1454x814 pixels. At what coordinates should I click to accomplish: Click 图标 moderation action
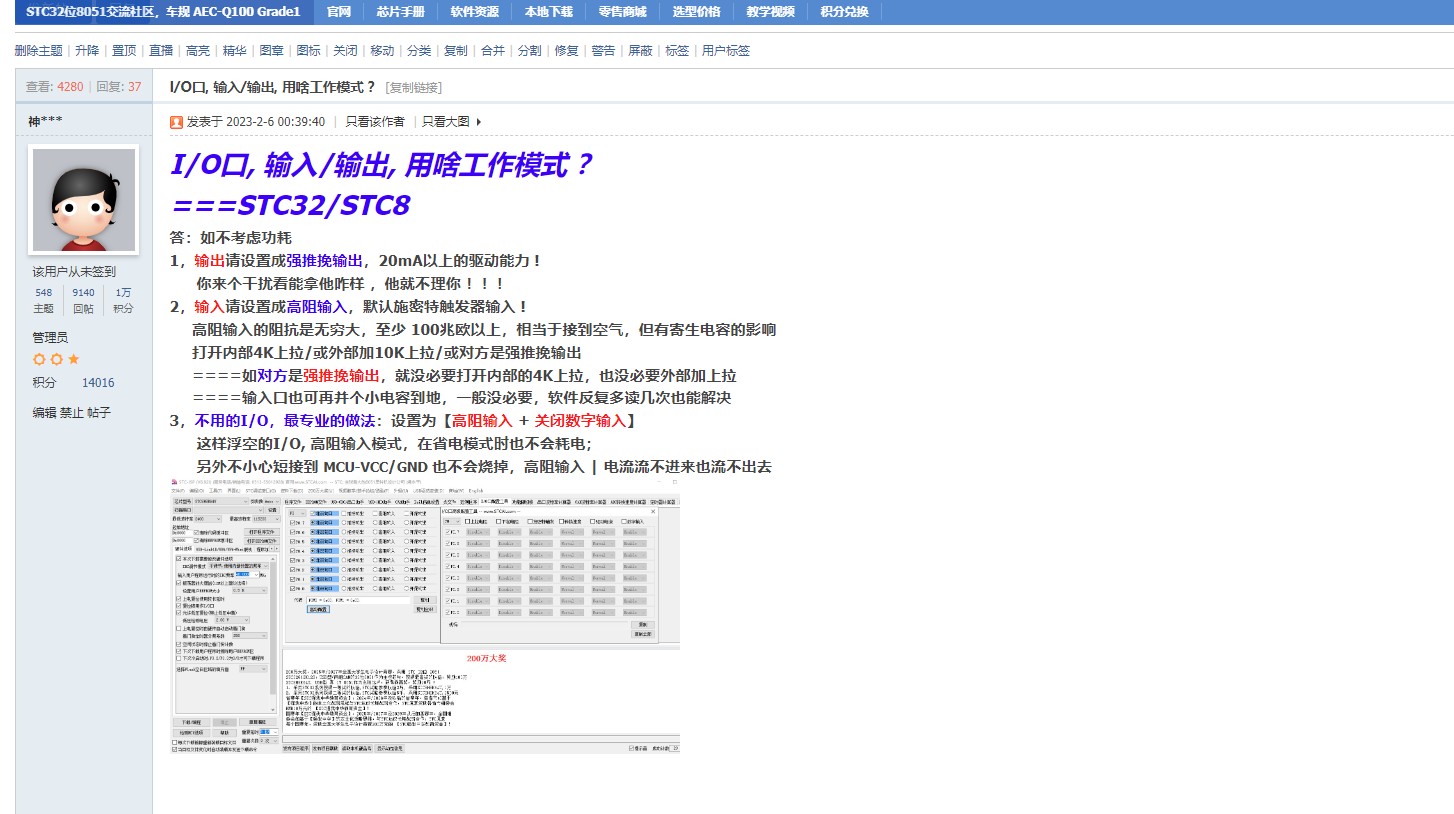coord(309,50)
